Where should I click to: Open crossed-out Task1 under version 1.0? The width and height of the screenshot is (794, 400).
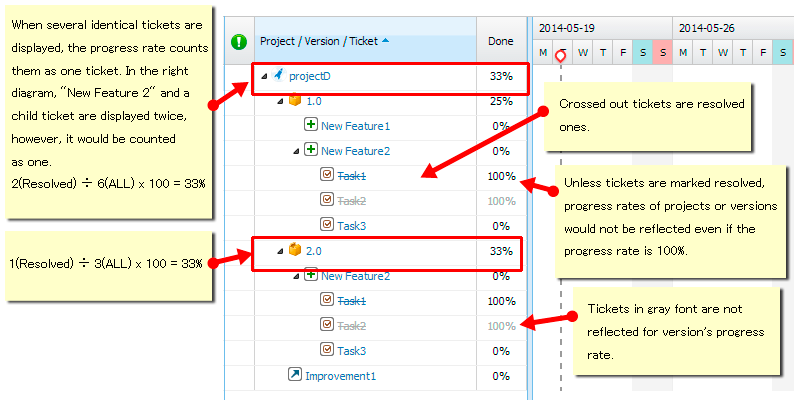[351, 175]
